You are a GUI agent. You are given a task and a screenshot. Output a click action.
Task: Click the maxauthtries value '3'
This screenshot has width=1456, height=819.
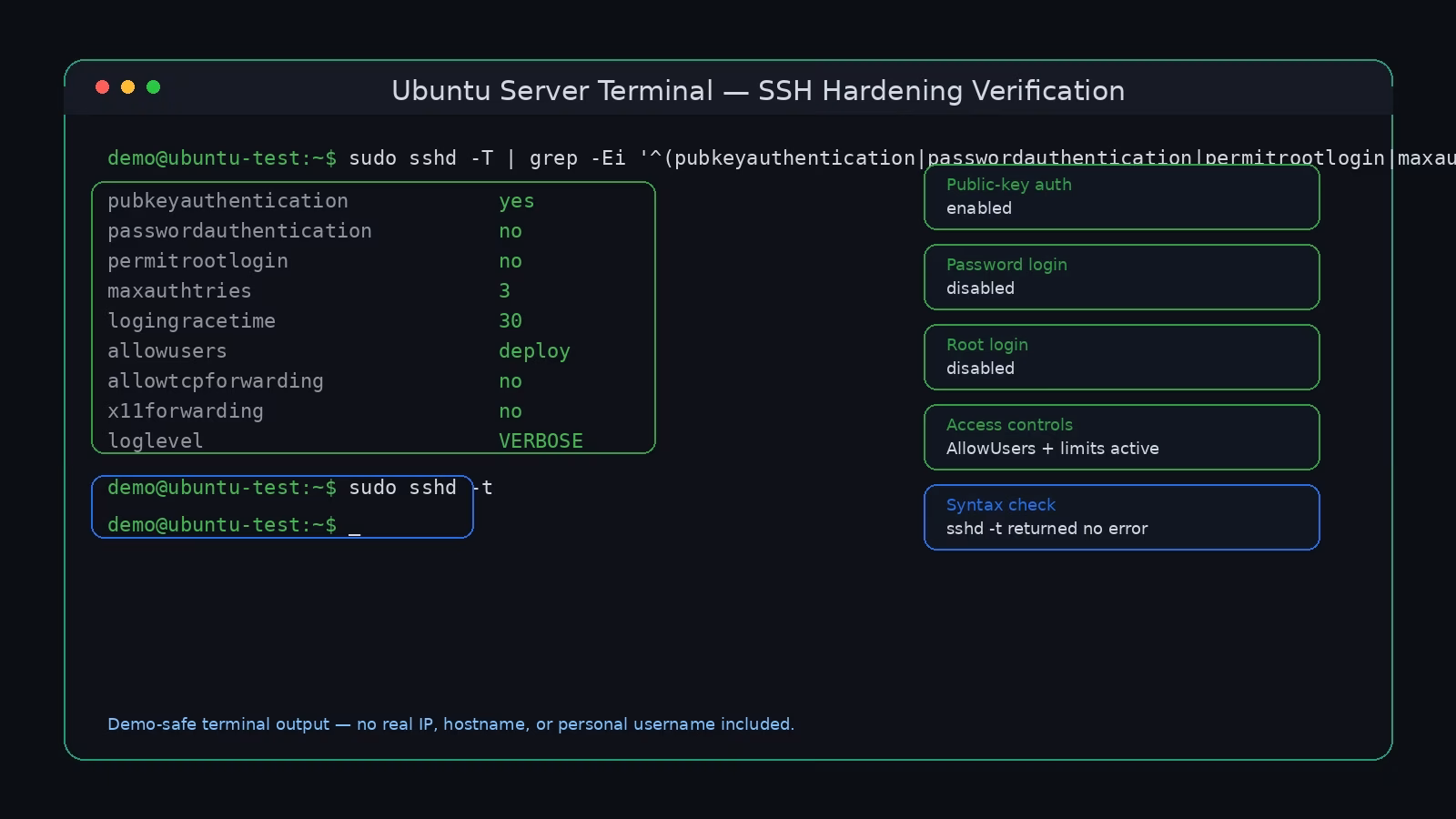pyautogui.click(x=504, y=291)
